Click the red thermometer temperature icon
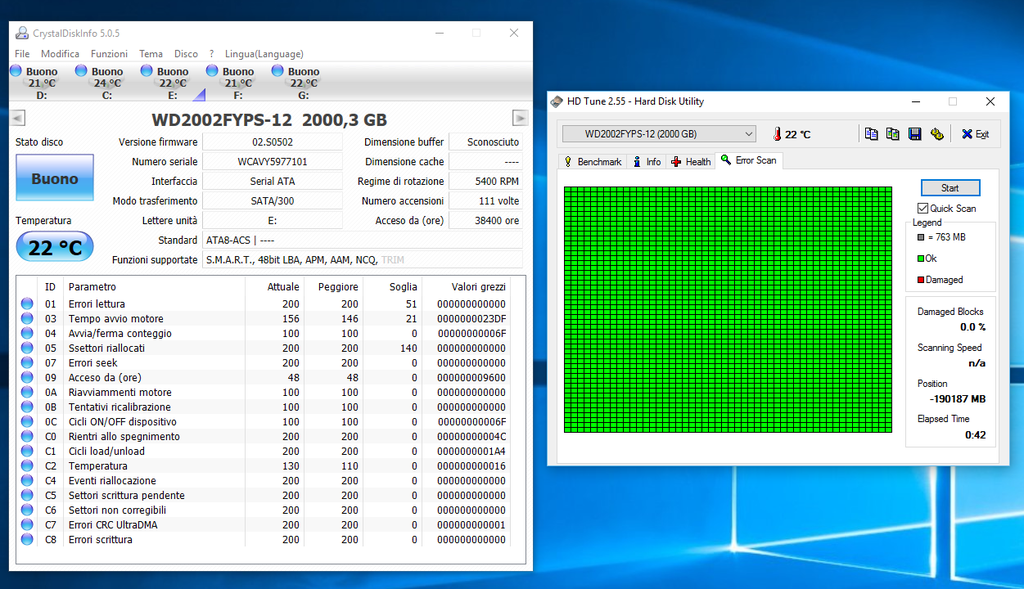This screenshot has height=589, width=1024. 776,134
